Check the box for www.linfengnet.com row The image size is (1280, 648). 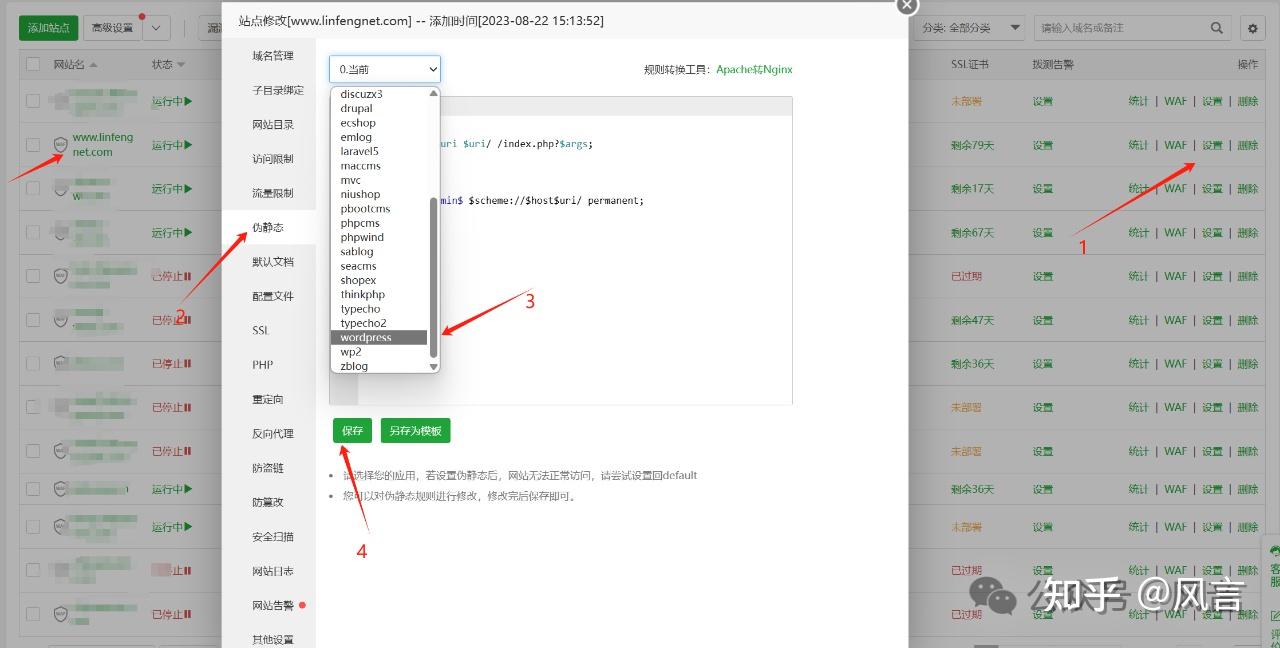pos(33,145)
